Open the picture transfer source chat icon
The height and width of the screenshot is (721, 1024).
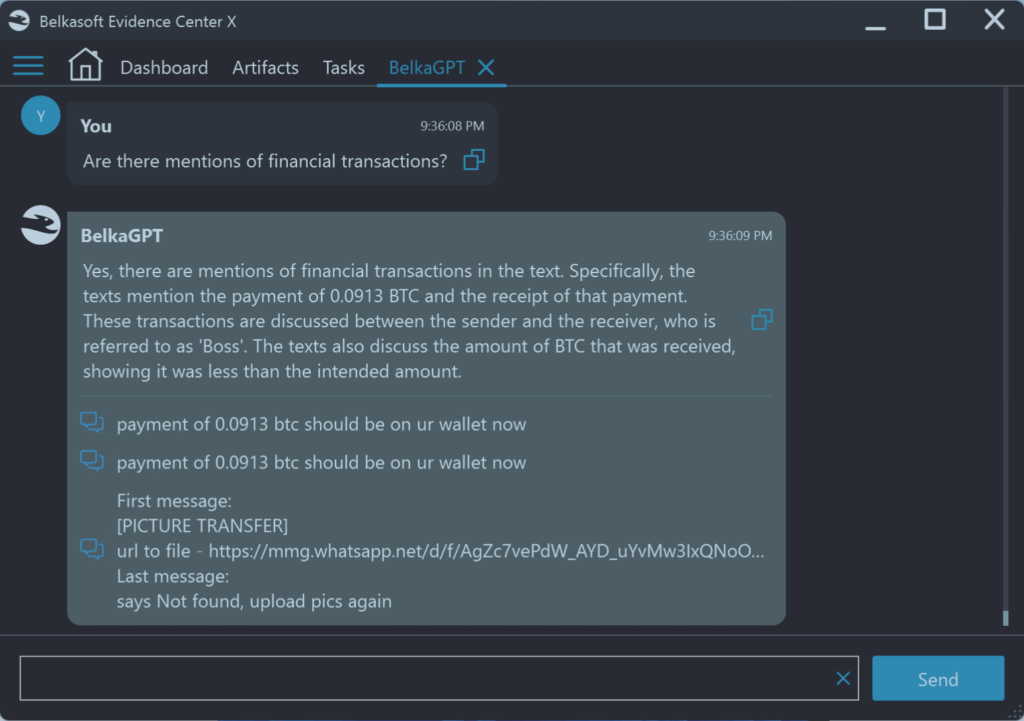pyautogui.click(x=92, y=550)
